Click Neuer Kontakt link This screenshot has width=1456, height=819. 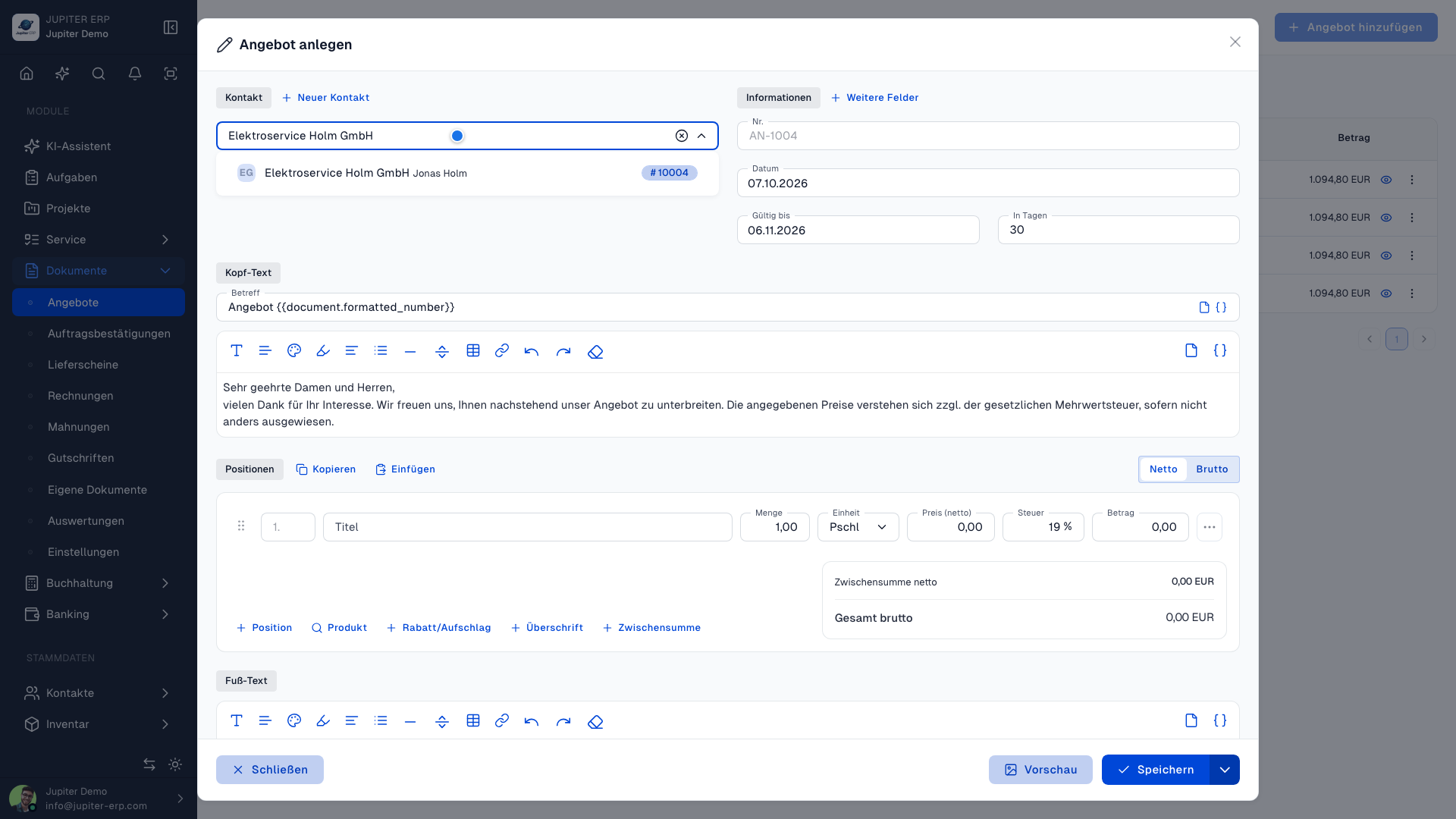pyautogui.click(x=325, y=98)
